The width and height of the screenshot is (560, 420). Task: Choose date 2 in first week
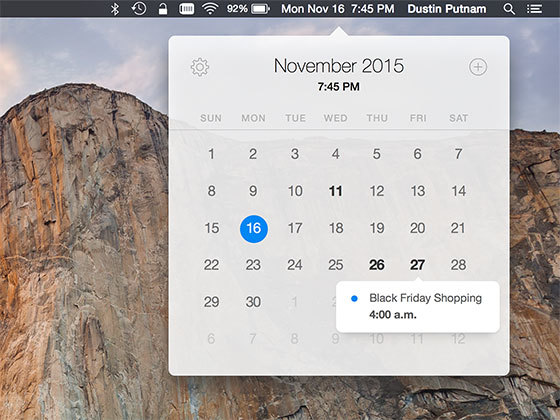click(253, 154)
